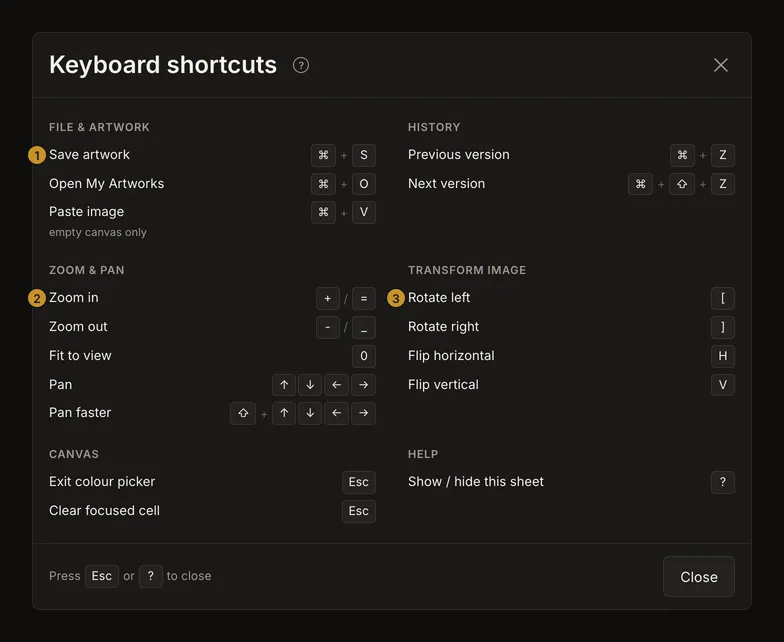Image resolution: width=784 pixels, height=642 pixels.
Task: Click the command key in Paste image row
Action: tap(324, 212)
